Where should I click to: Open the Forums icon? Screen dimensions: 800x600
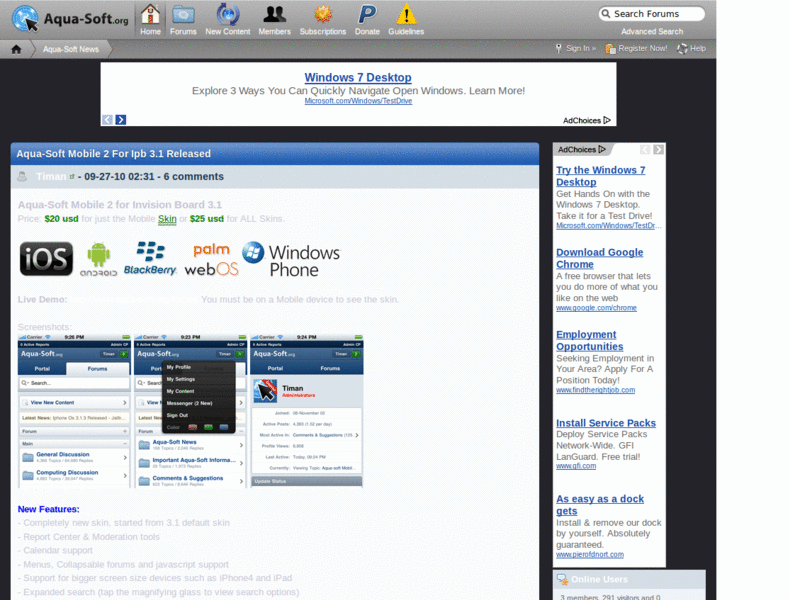point(183,14)
